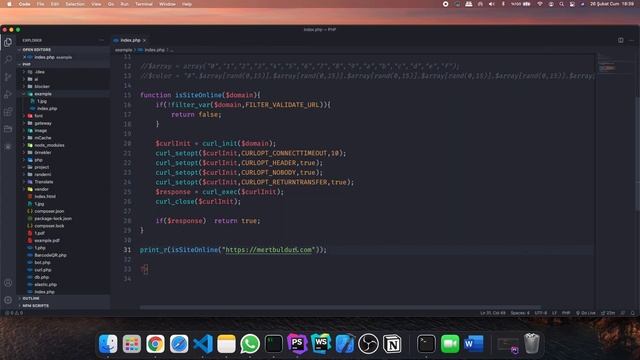This screenshot has height=360, width=640.
Task: Select the index.php editor tab
Action: pos(130,40)
